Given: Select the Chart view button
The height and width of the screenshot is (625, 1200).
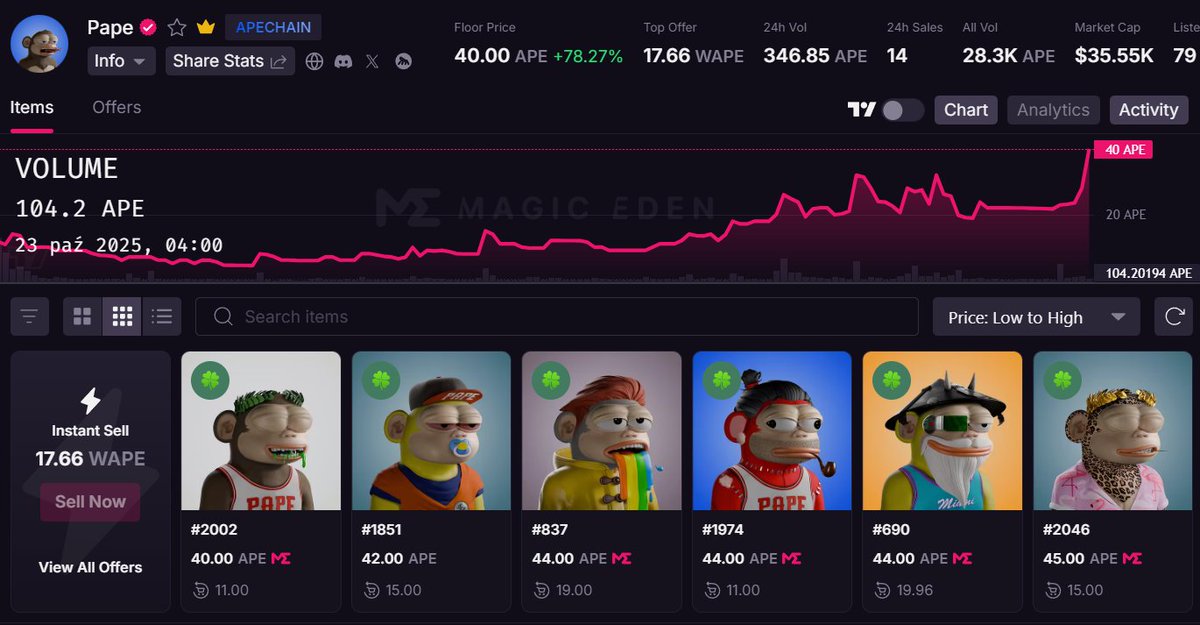Looking at the screenshot, I should pyautogui.click(x=966, y=110).
